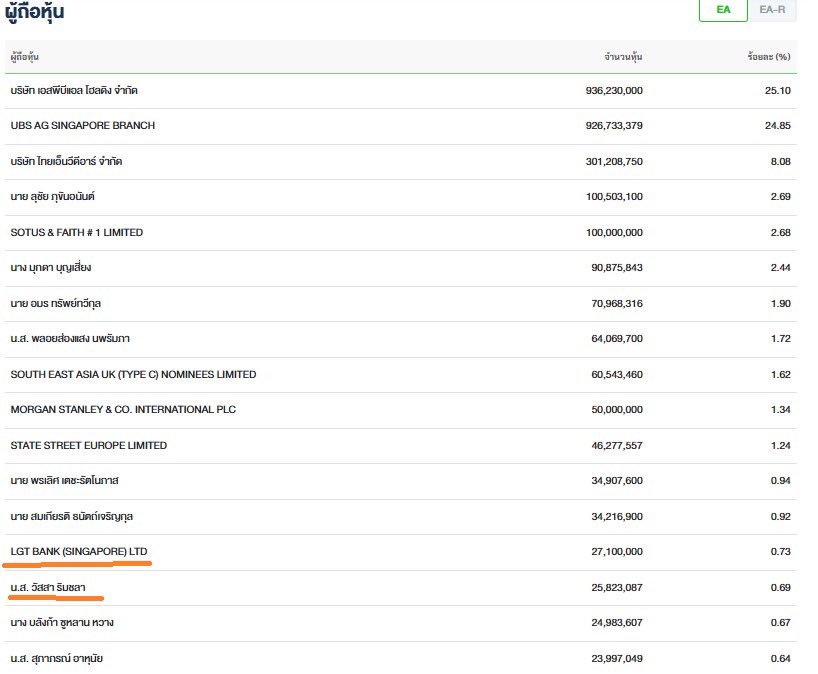Select share count 34,907,600
The width and height of the screenshot is (818, 674).
[x=617, y=480]
